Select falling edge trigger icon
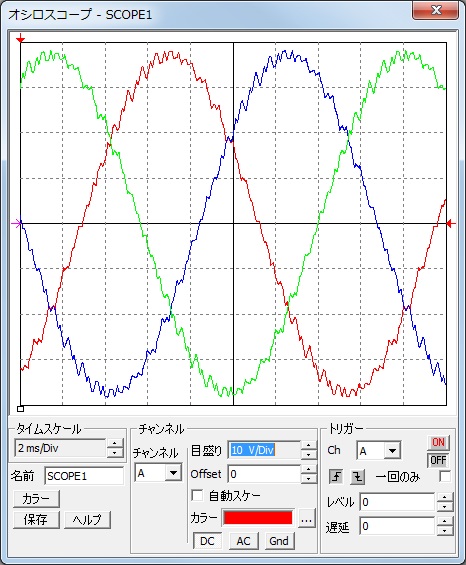The width and height of the screenshot is (466, 565). click(x=358, y=477)
